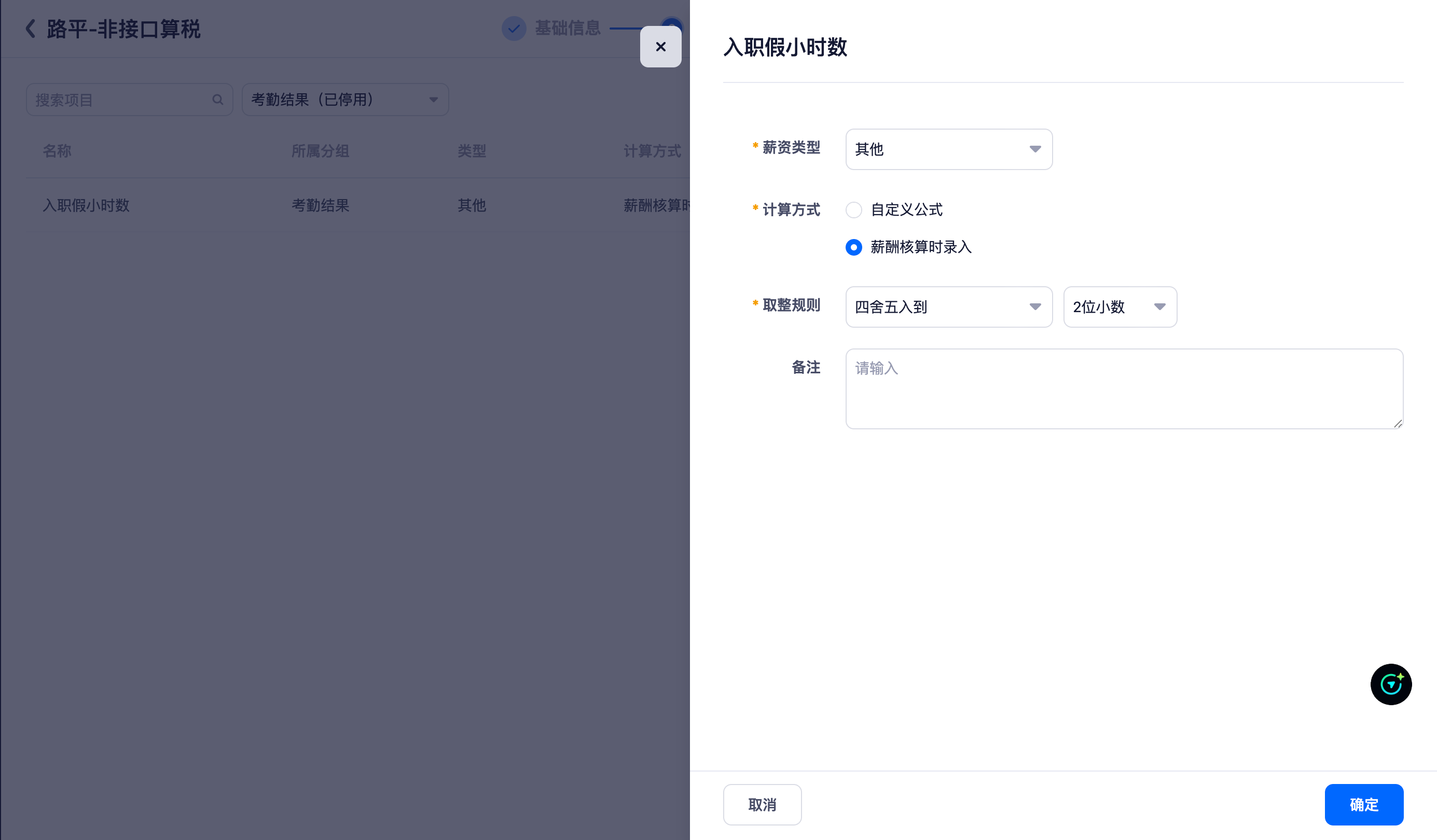1437x840 pixels.
Task: Select the 自定义公式 radio option
Action: [x=853, y=209]
